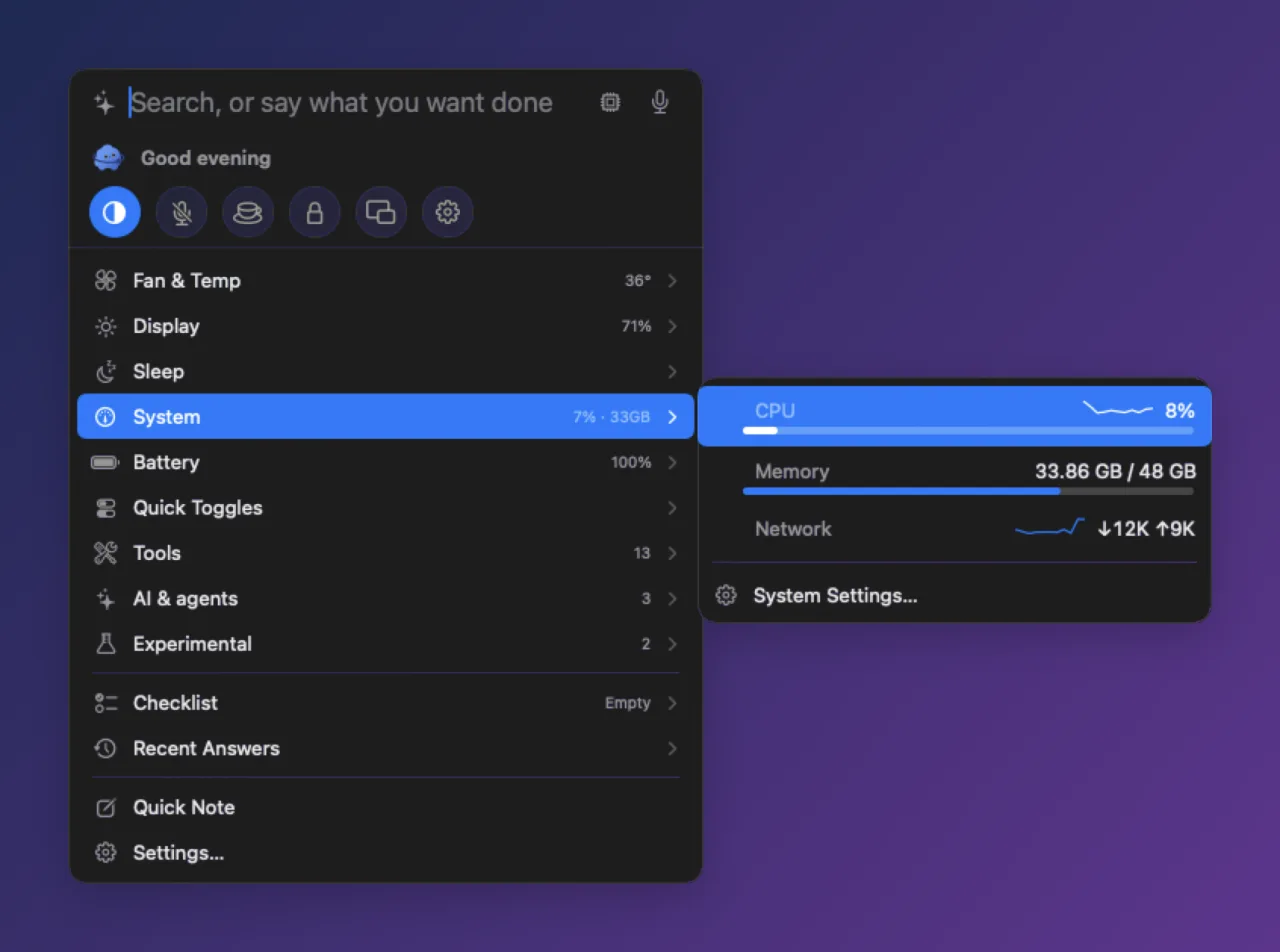This screenshot has width=1280, height=952.
Task: Click the round gear button in the quick-action row
Action: 448,212
